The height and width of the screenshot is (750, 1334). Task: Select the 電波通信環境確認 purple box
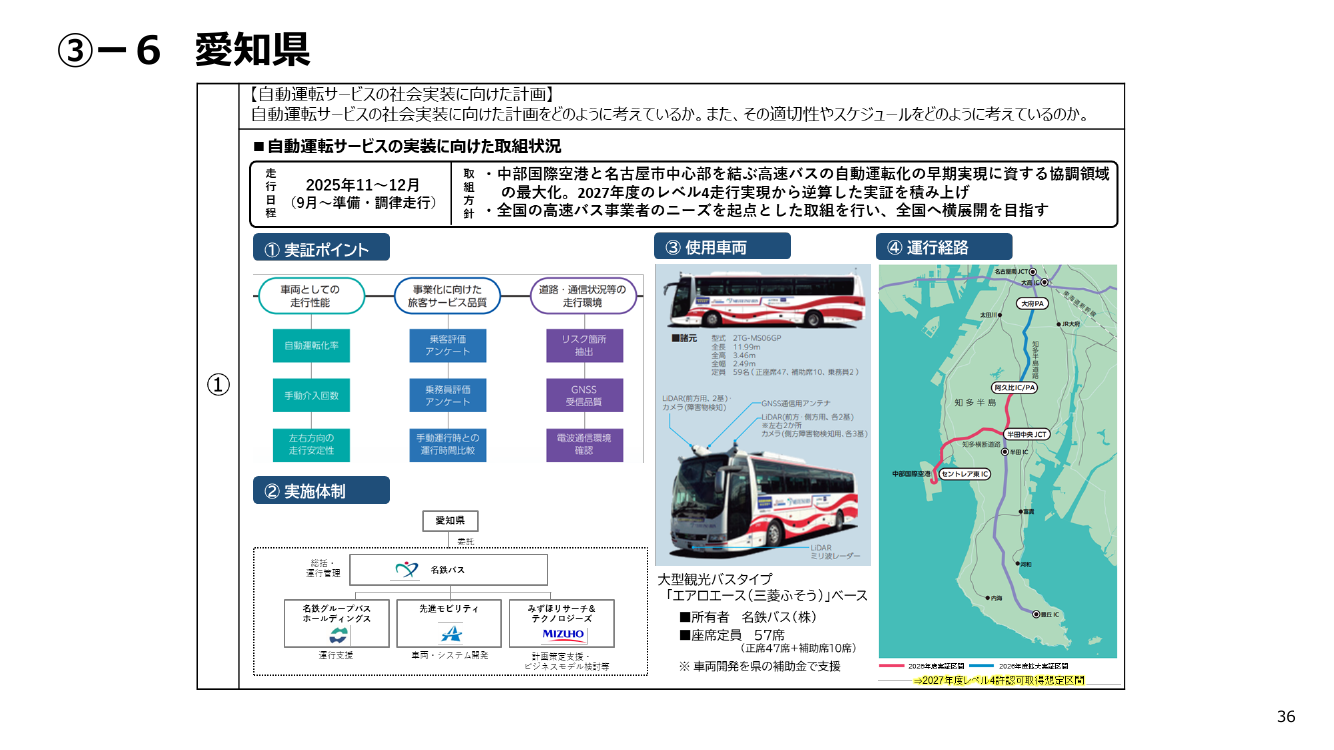(584, 445)
